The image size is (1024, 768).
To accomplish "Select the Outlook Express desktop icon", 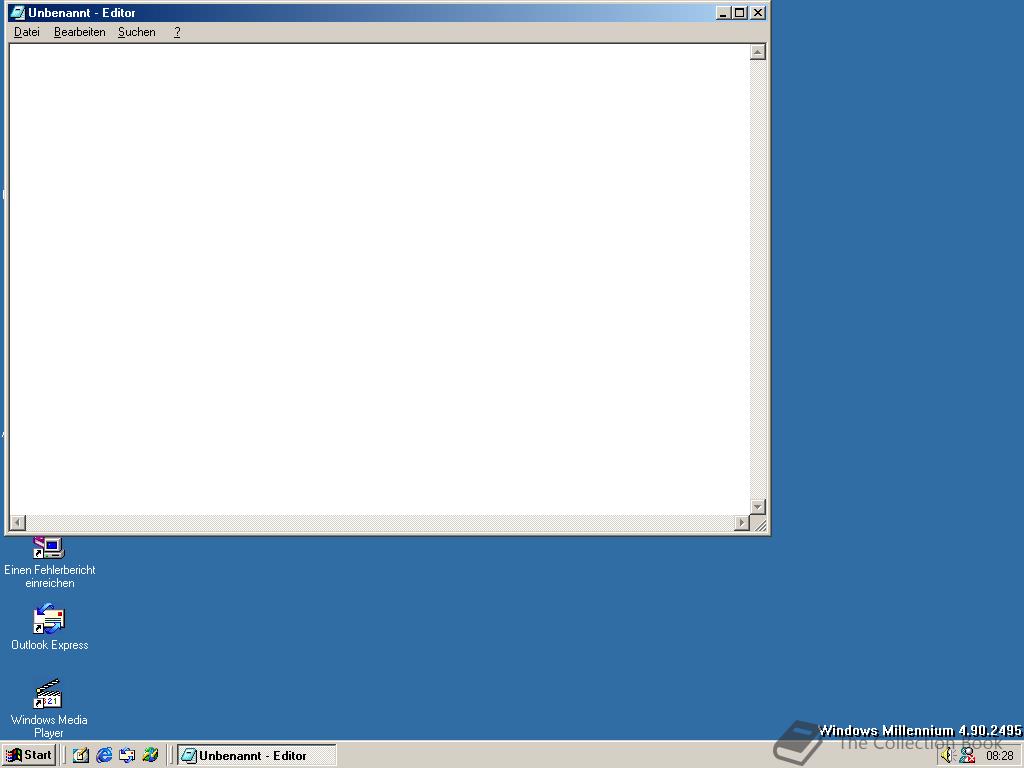I will pyautogui.click(x=49, y=628).
